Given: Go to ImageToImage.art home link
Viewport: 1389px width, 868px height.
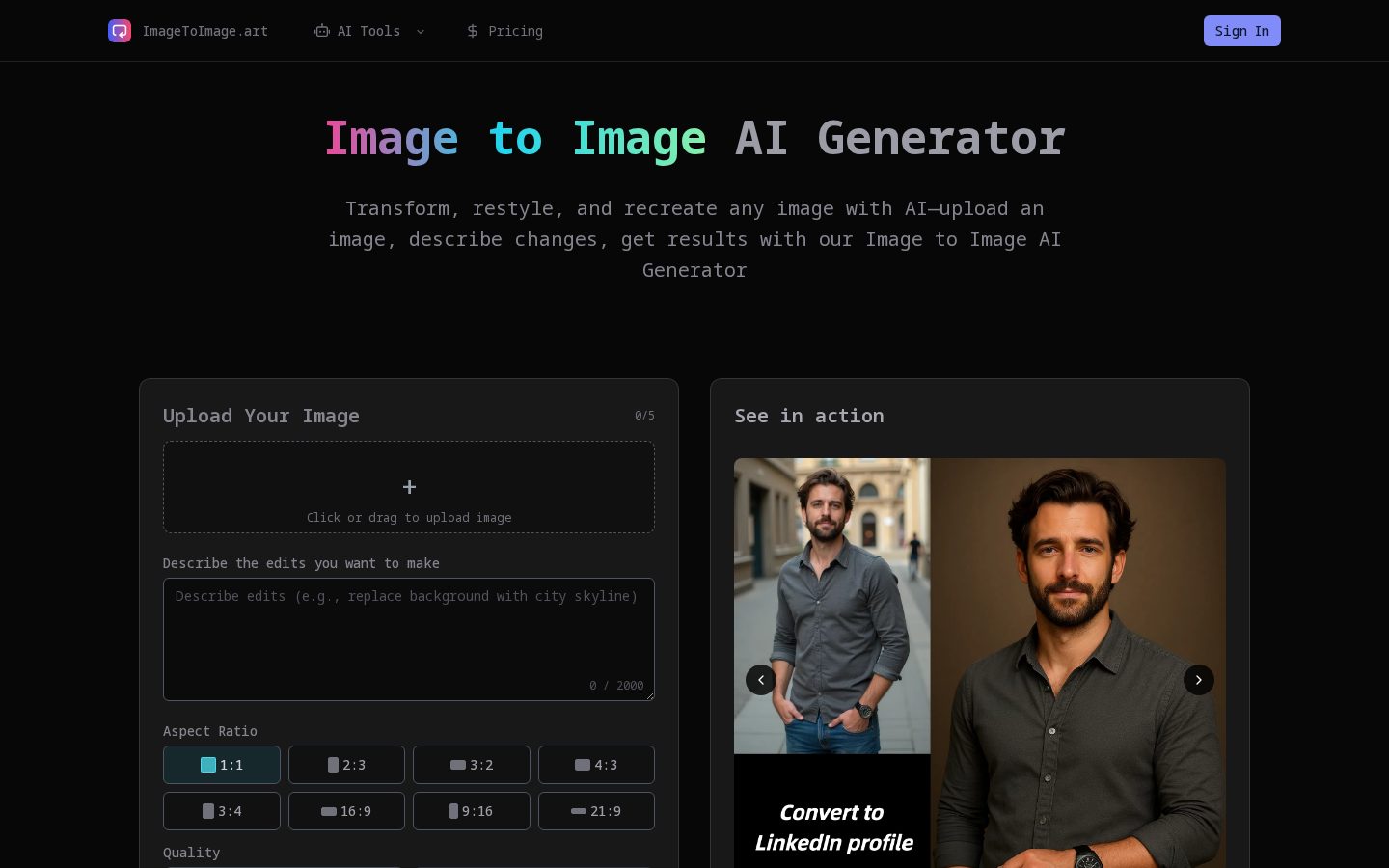Looking at the screenshot, I should coord(188,31).
